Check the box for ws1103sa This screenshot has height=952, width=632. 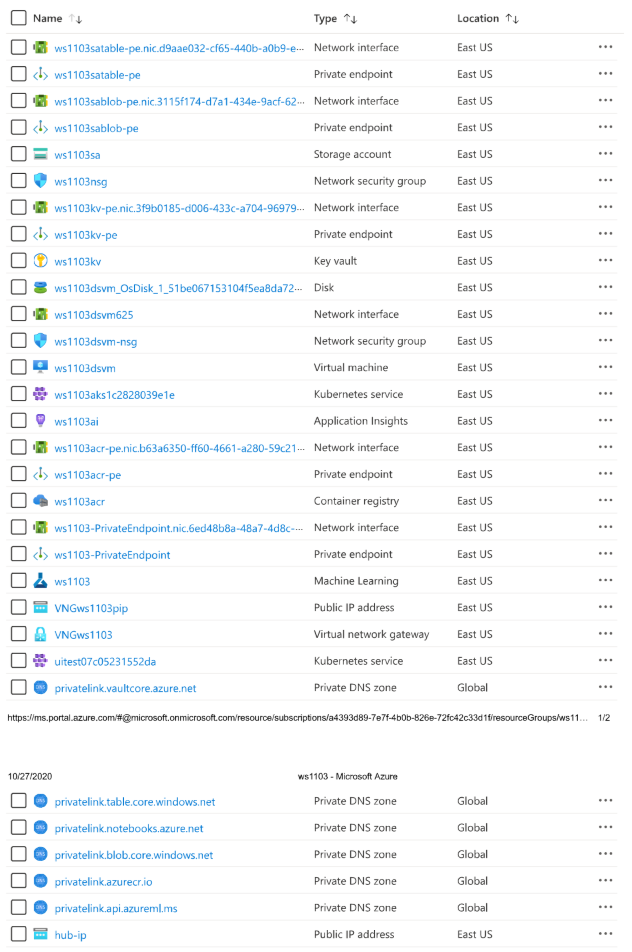(x=19, y=154)
